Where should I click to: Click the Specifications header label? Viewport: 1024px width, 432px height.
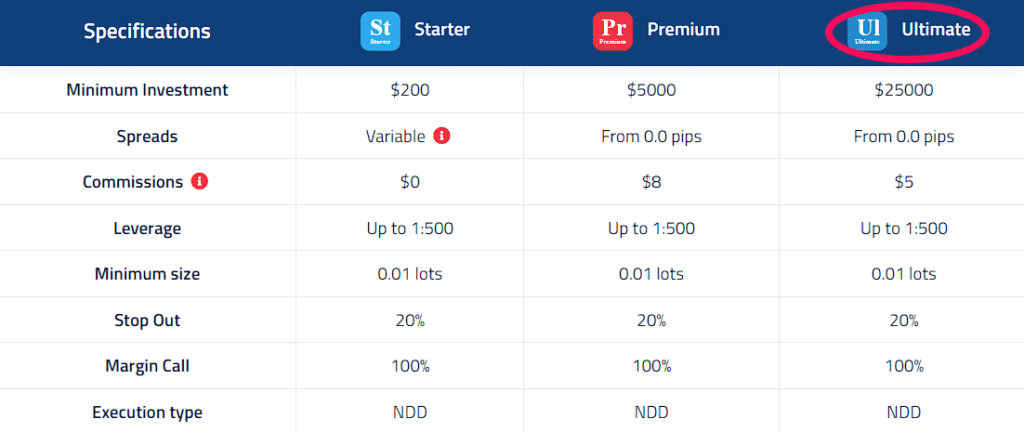pos(147,31)
